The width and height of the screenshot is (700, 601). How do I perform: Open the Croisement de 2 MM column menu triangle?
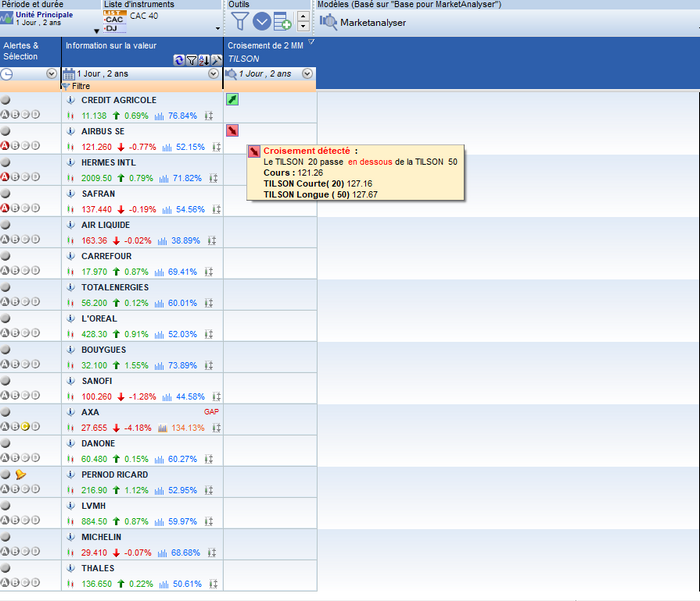(311, 42)
